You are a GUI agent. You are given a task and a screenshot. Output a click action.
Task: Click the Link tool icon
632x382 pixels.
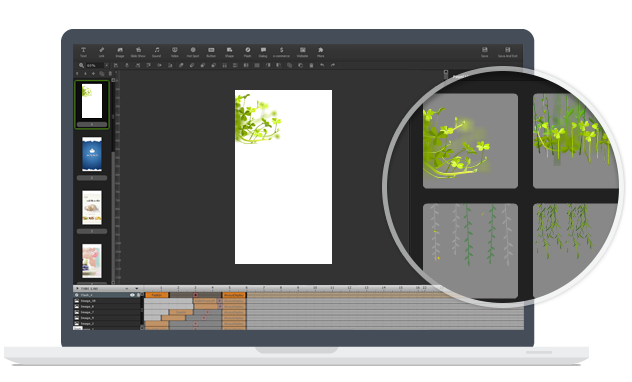pos(102,52)
